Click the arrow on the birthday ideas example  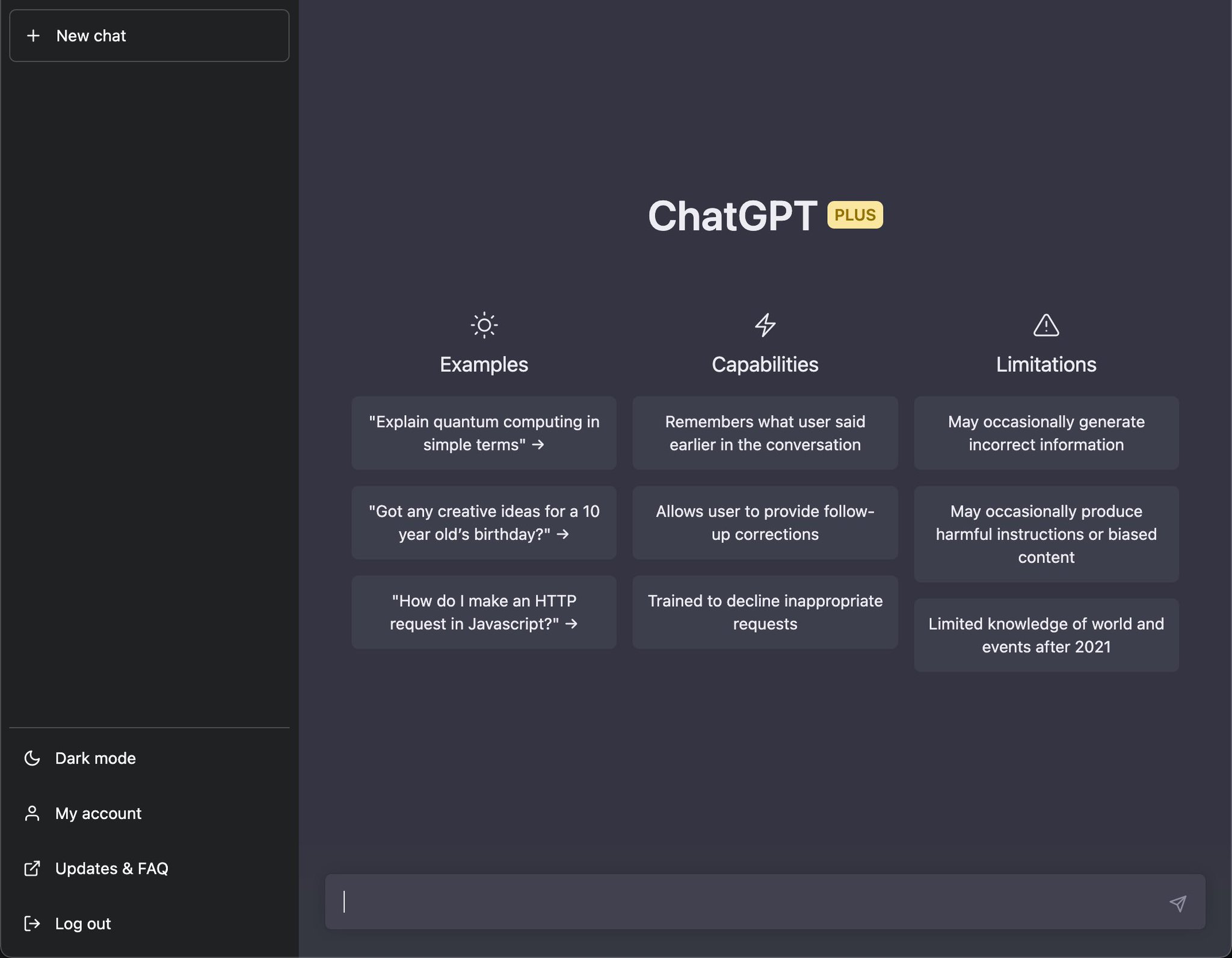[x=564, y=534]
